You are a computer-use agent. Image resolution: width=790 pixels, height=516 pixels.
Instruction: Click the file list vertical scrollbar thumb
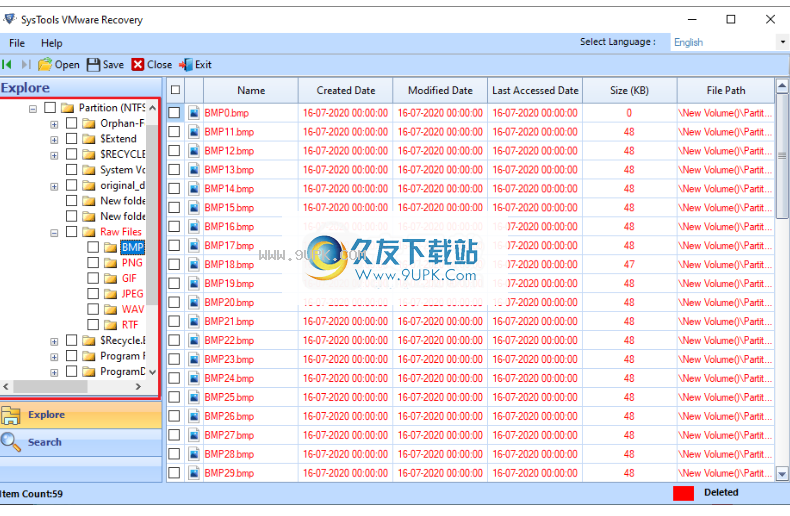point(782,156)
